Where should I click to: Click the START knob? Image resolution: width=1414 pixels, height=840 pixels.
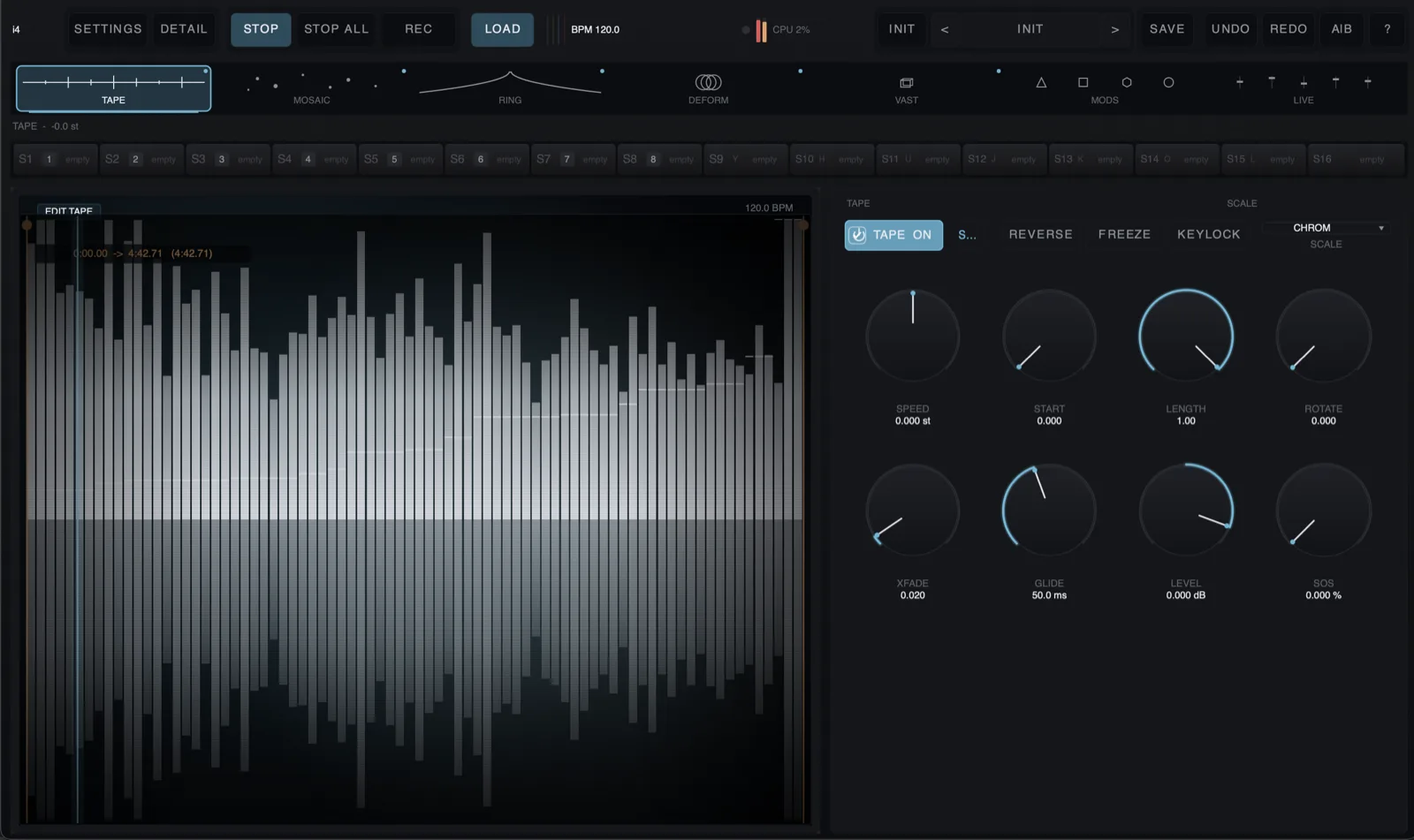tap(1049, 336)
